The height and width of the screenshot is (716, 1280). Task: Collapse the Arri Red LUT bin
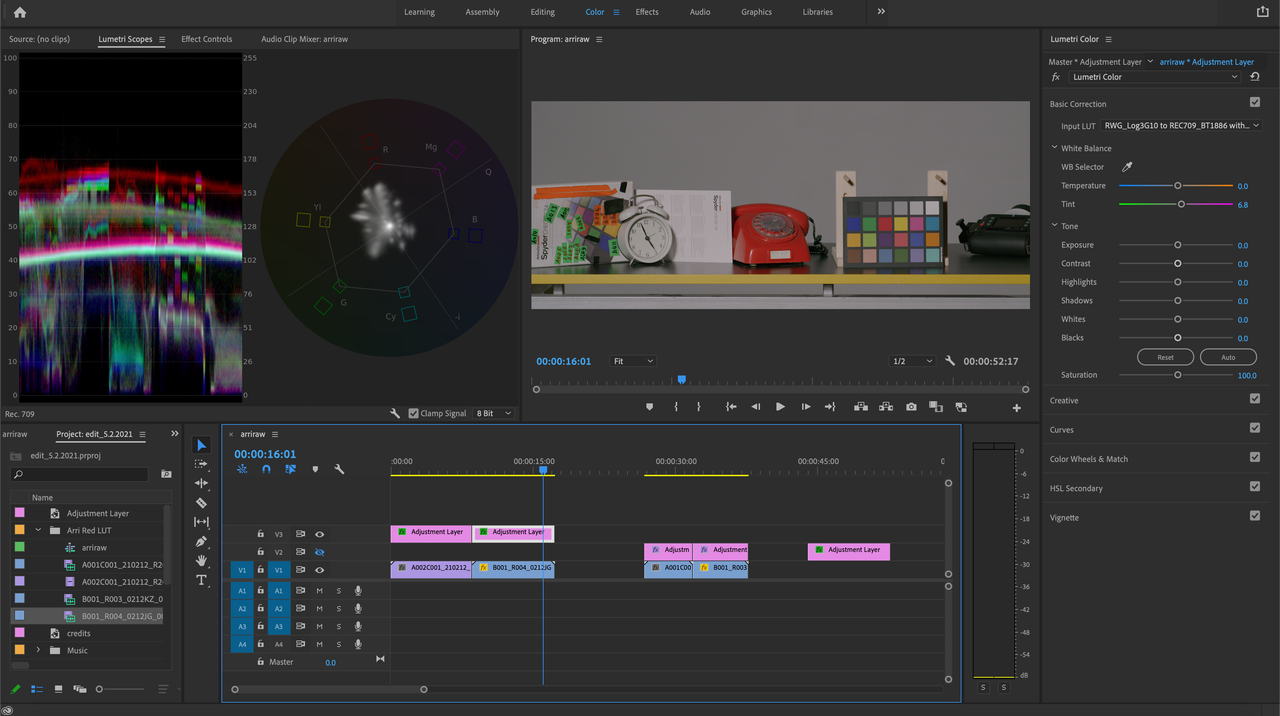(39, 530)
